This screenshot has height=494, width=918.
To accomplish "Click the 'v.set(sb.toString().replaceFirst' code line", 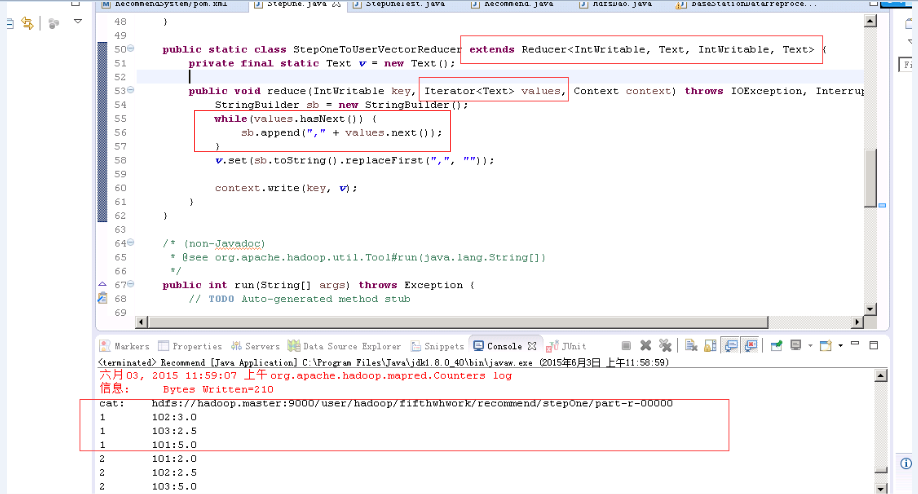I will (x=354, y=160).
